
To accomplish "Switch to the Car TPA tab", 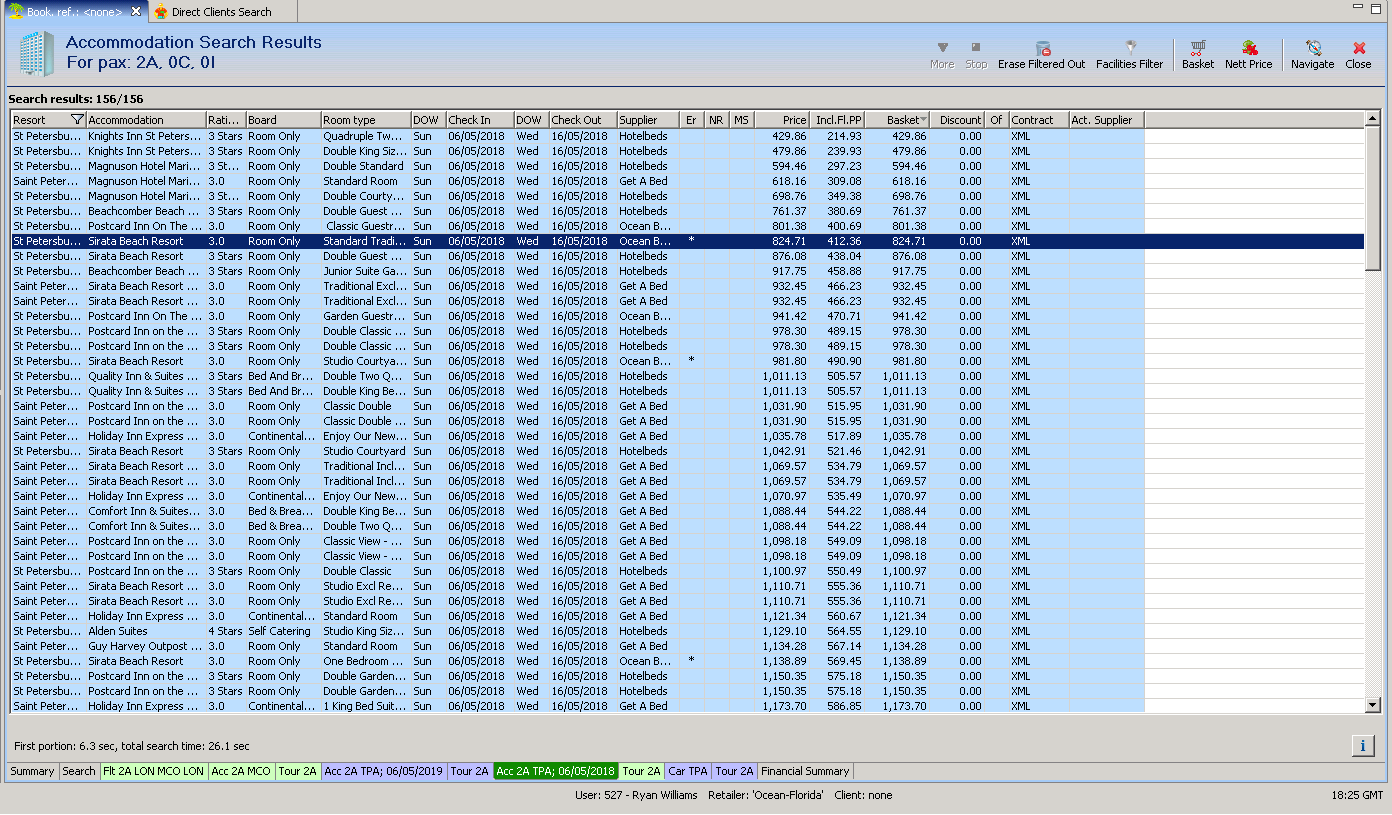I will click(688, 771).
